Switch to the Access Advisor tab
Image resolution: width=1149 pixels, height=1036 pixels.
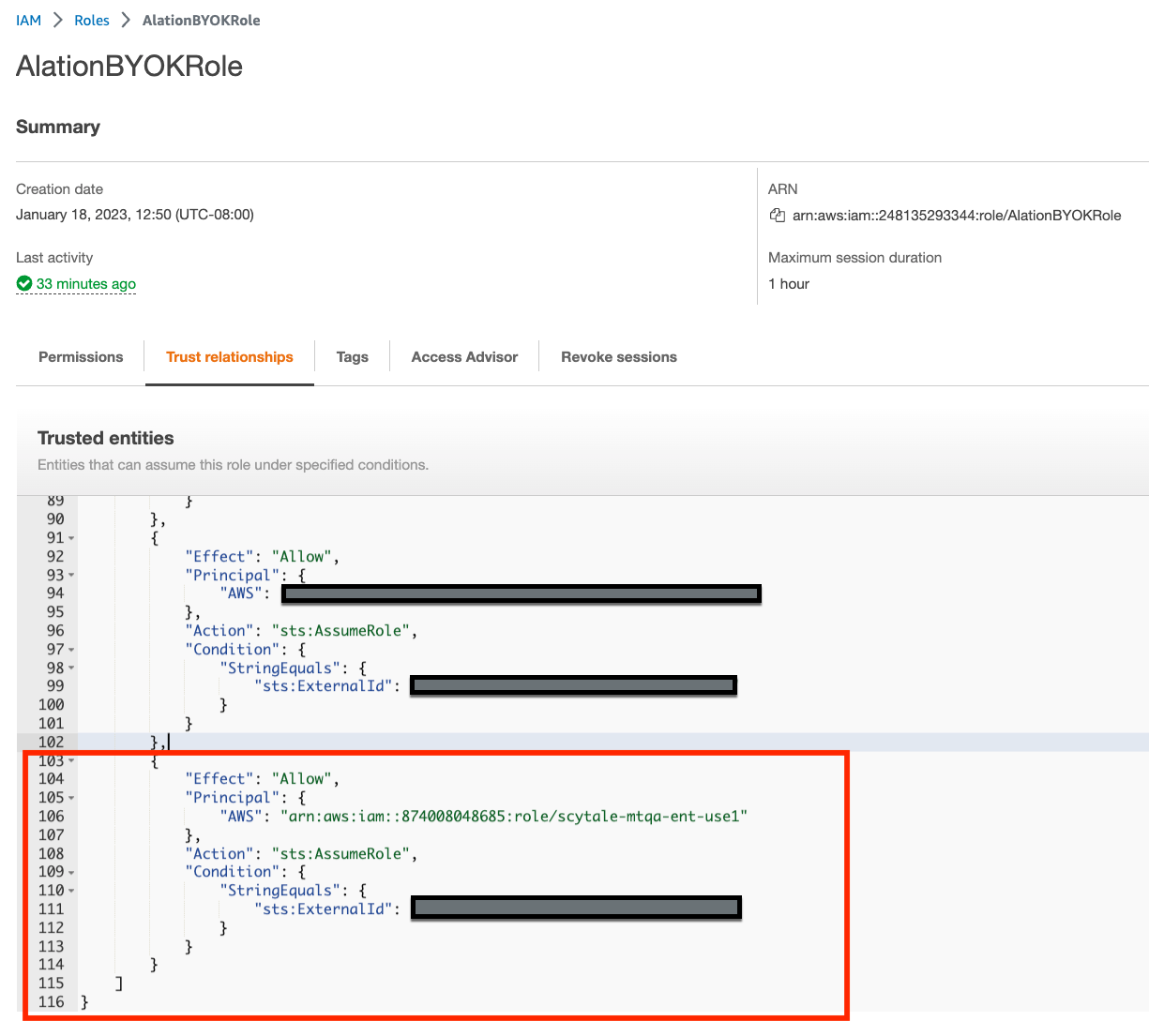[464, 356]
